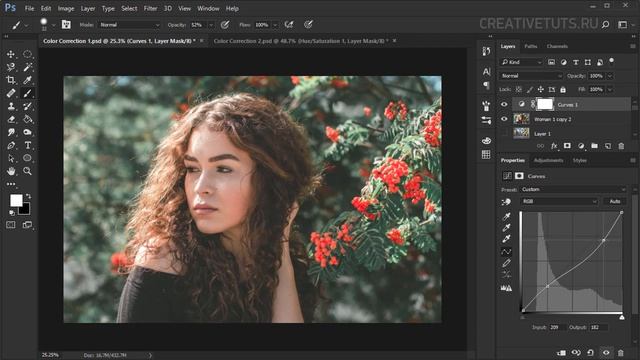Select the Healing Brush tool

[x=11, y=93]
